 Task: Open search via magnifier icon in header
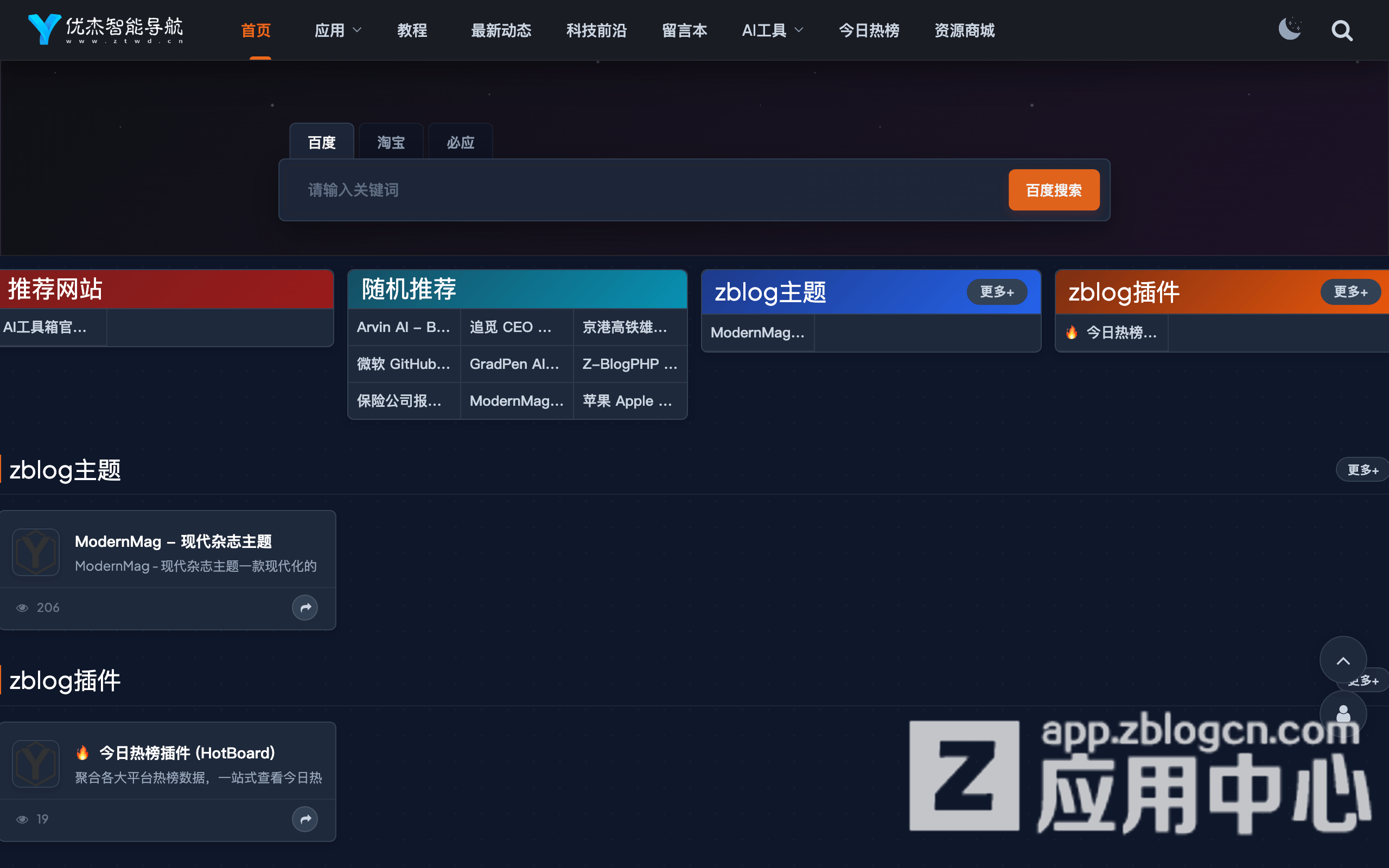pos(1342,30)
